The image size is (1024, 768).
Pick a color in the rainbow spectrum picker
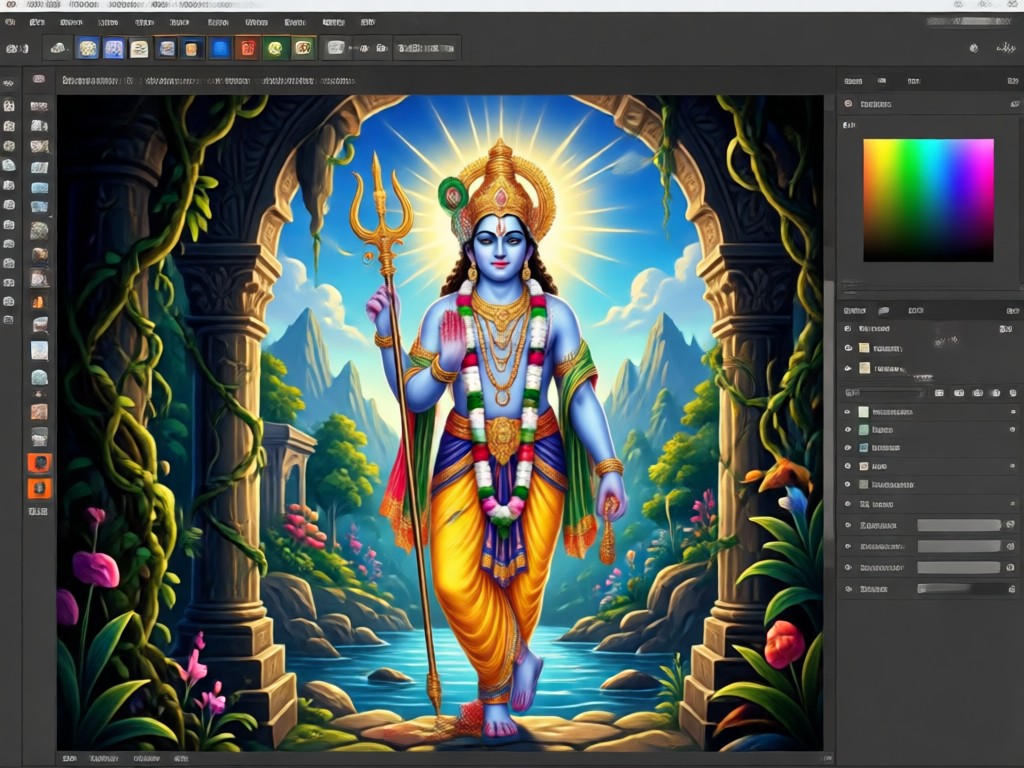928,200
